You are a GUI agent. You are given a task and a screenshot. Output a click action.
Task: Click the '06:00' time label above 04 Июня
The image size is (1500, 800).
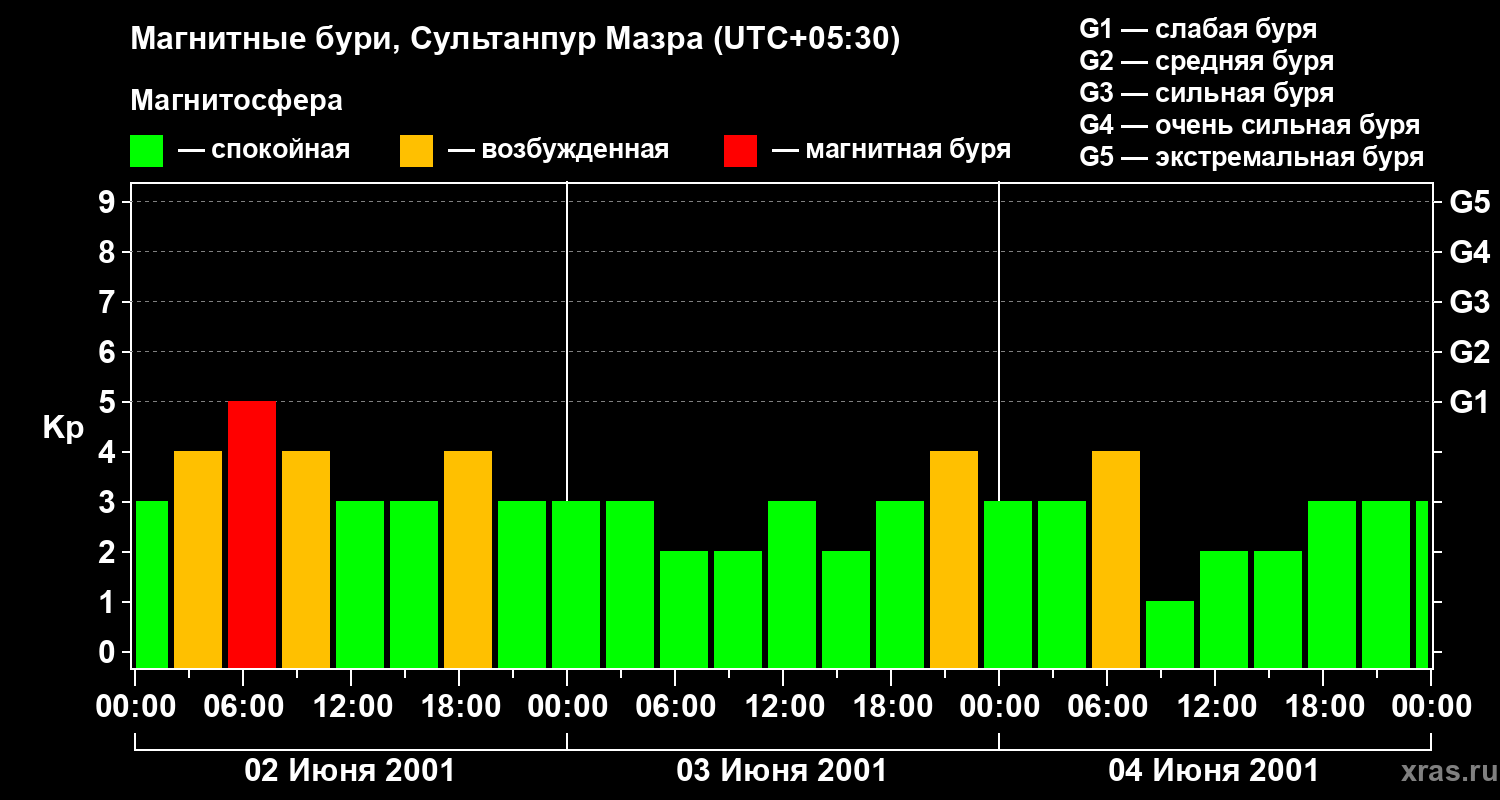click(1106, 706)
